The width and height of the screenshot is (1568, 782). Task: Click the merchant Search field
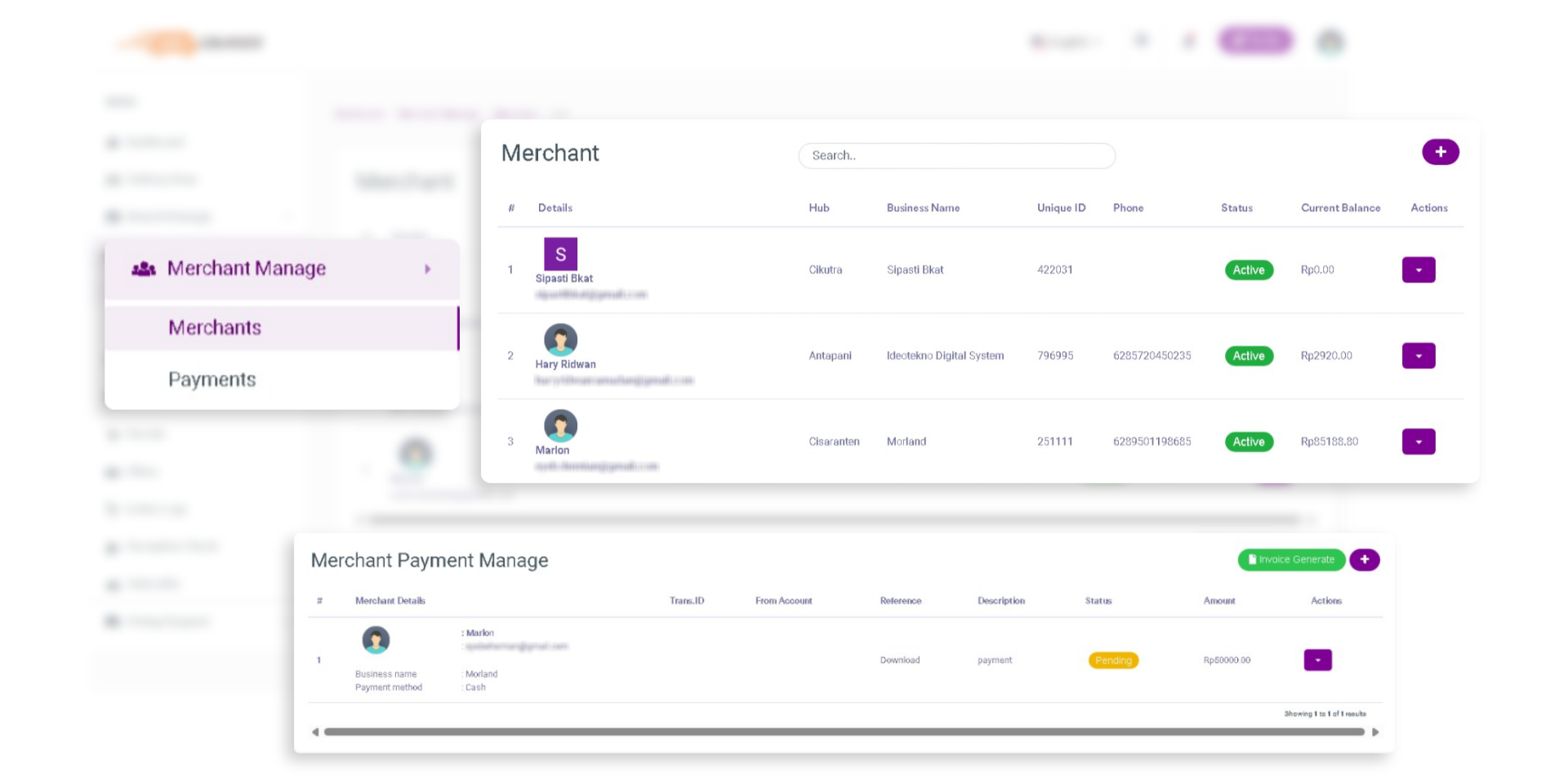point(956,156)
